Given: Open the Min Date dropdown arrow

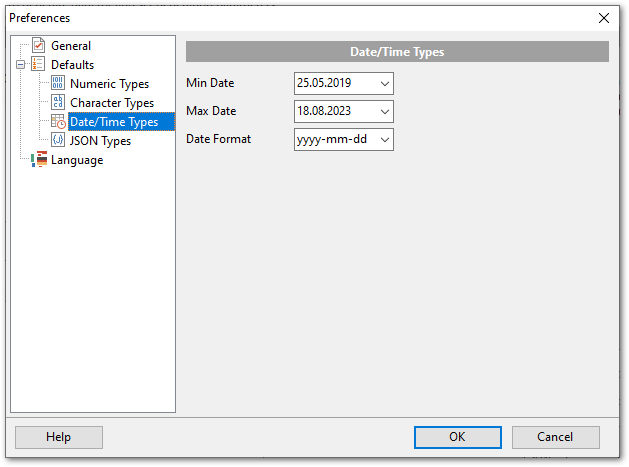Looking at the screenshot, I should tap(385, 84).
